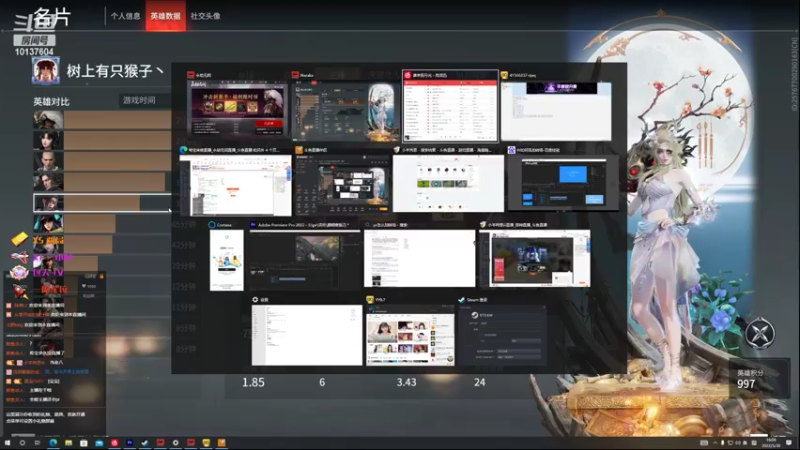This screenshot has height=450, width=800.
Task: Open the Mail app taskbar icon
Action: [99, 443]
